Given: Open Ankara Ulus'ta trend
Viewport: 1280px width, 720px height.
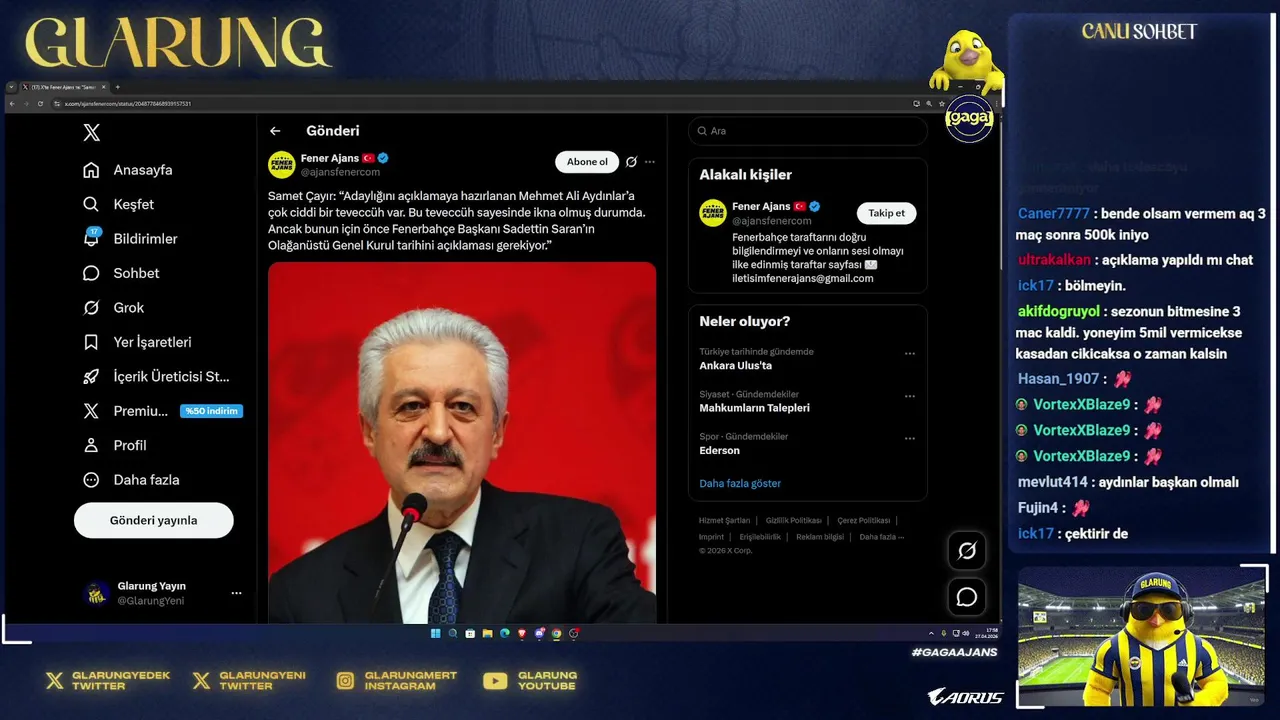Looking at the screenshot, I should (x=735, y=366).
